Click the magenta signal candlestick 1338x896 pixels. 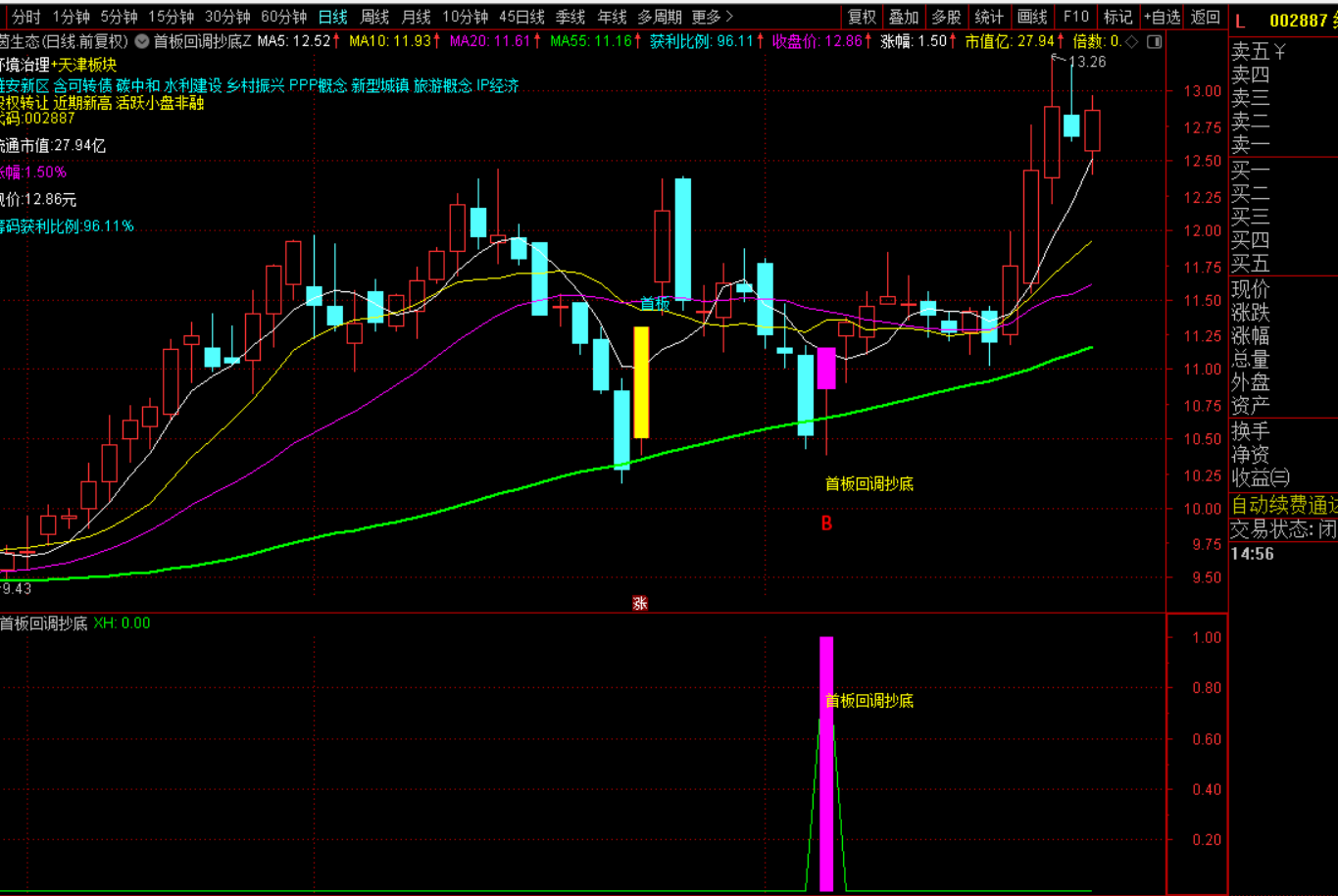point(826,368)
